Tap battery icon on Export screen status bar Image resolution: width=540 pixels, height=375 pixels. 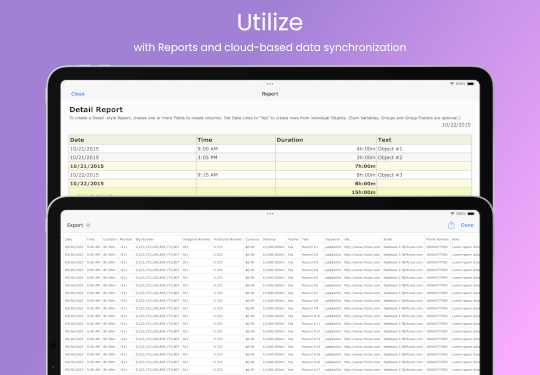tap(471, 213)
